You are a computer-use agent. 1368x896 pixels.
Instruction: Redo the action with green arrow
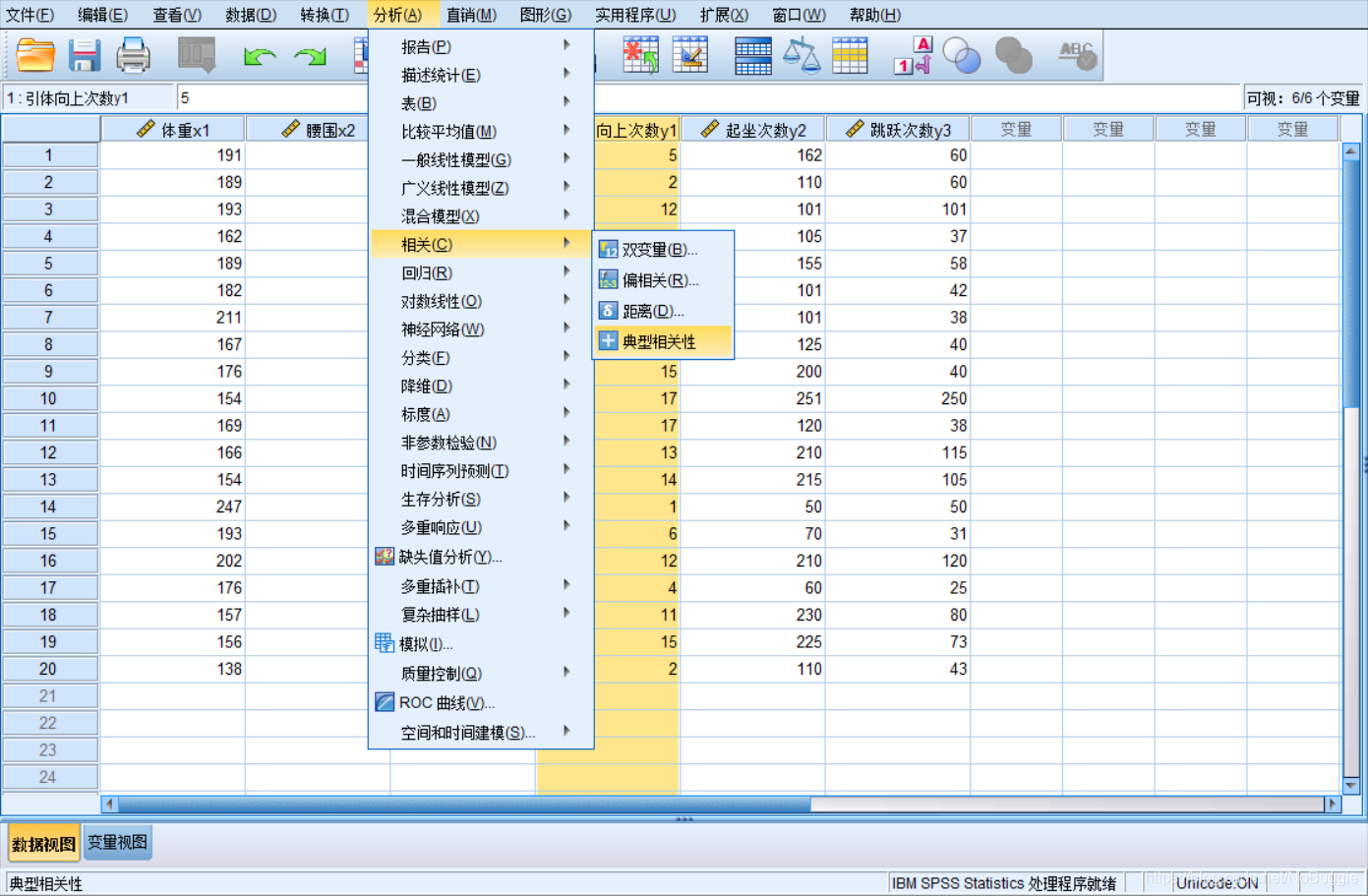coord(310,57)
